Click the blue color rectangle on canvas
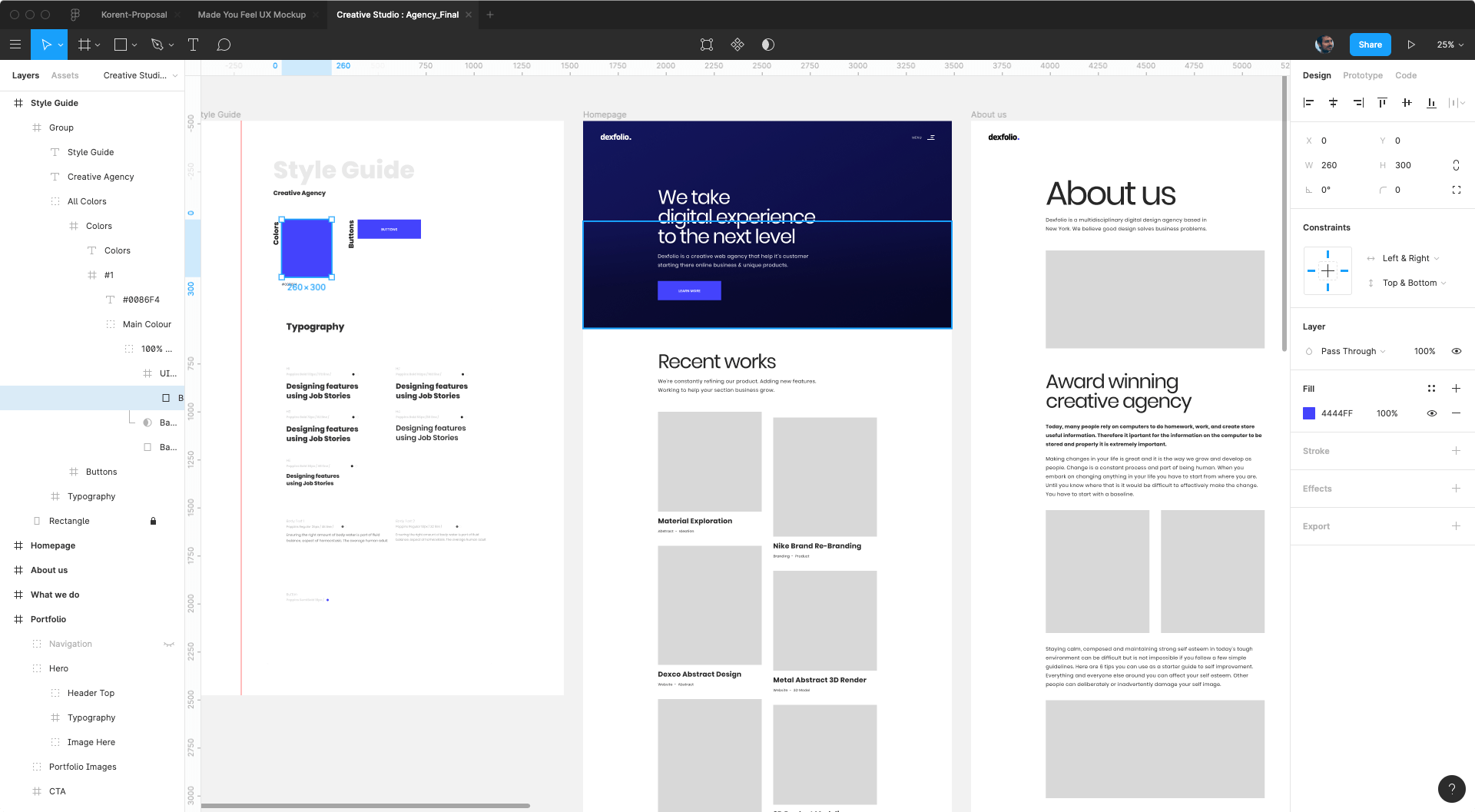This screenshot has width=1475, height=812. coord(307,248)
